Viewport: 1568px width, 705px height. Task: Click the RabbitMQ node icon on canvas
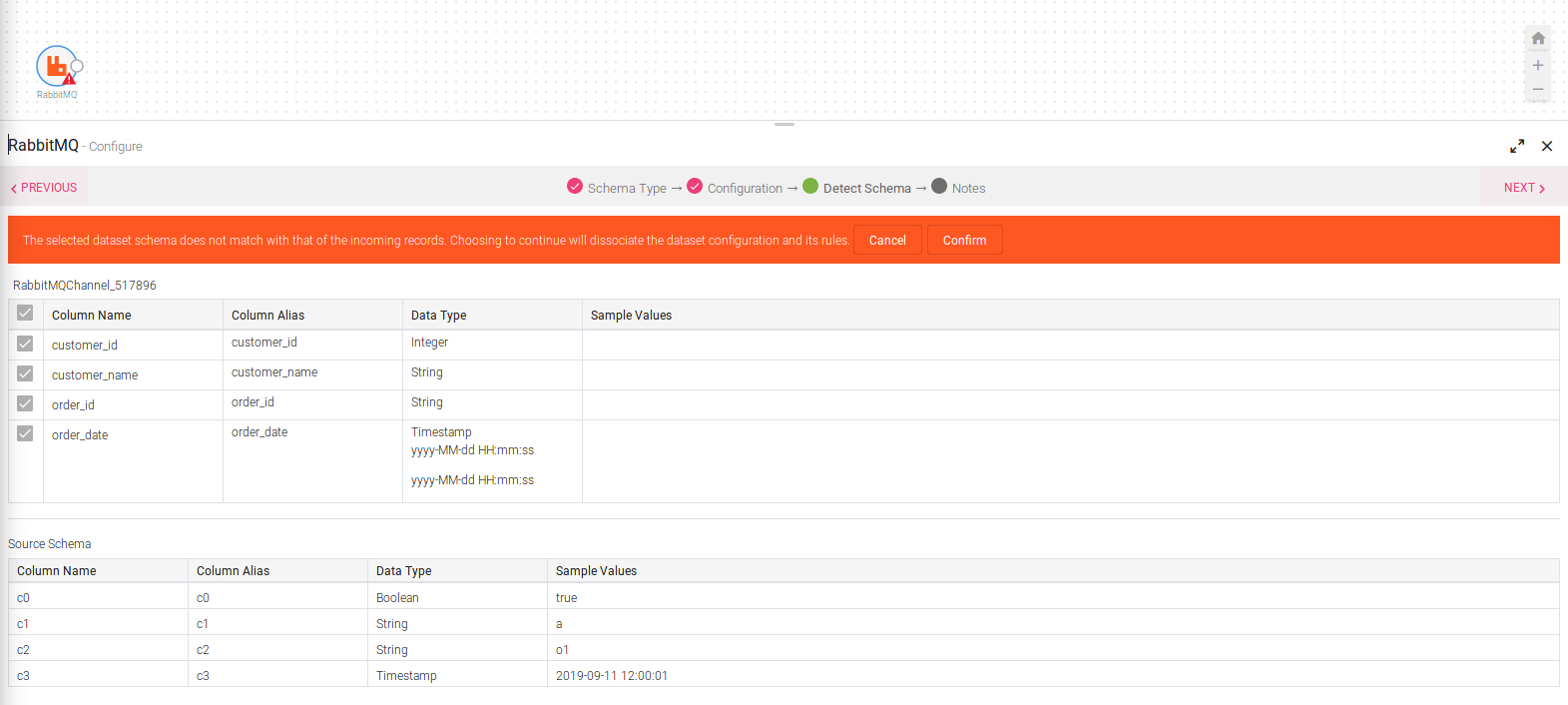[x=56, y=67]
